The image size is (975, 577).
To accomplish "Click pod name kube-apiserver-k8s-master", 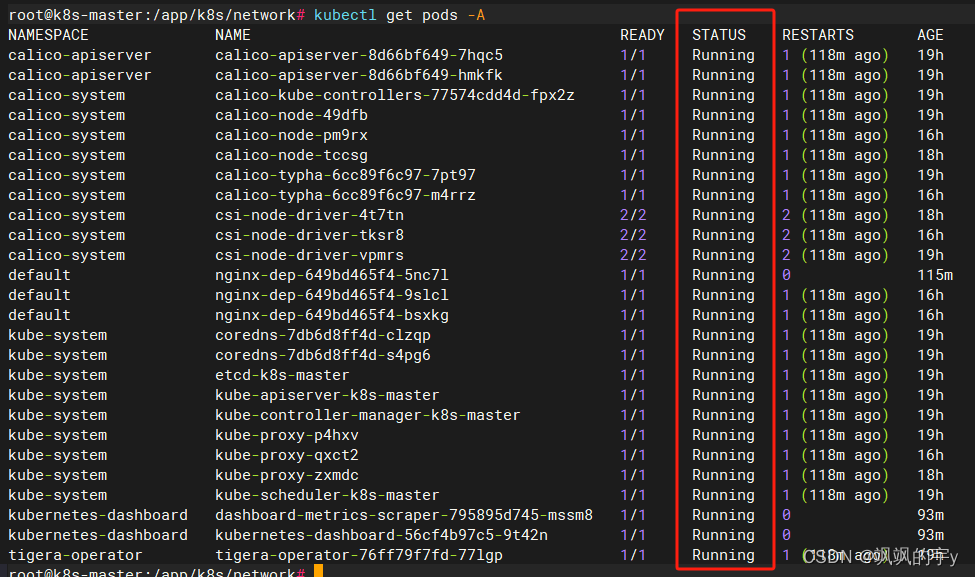I will [x=327, y=395].
